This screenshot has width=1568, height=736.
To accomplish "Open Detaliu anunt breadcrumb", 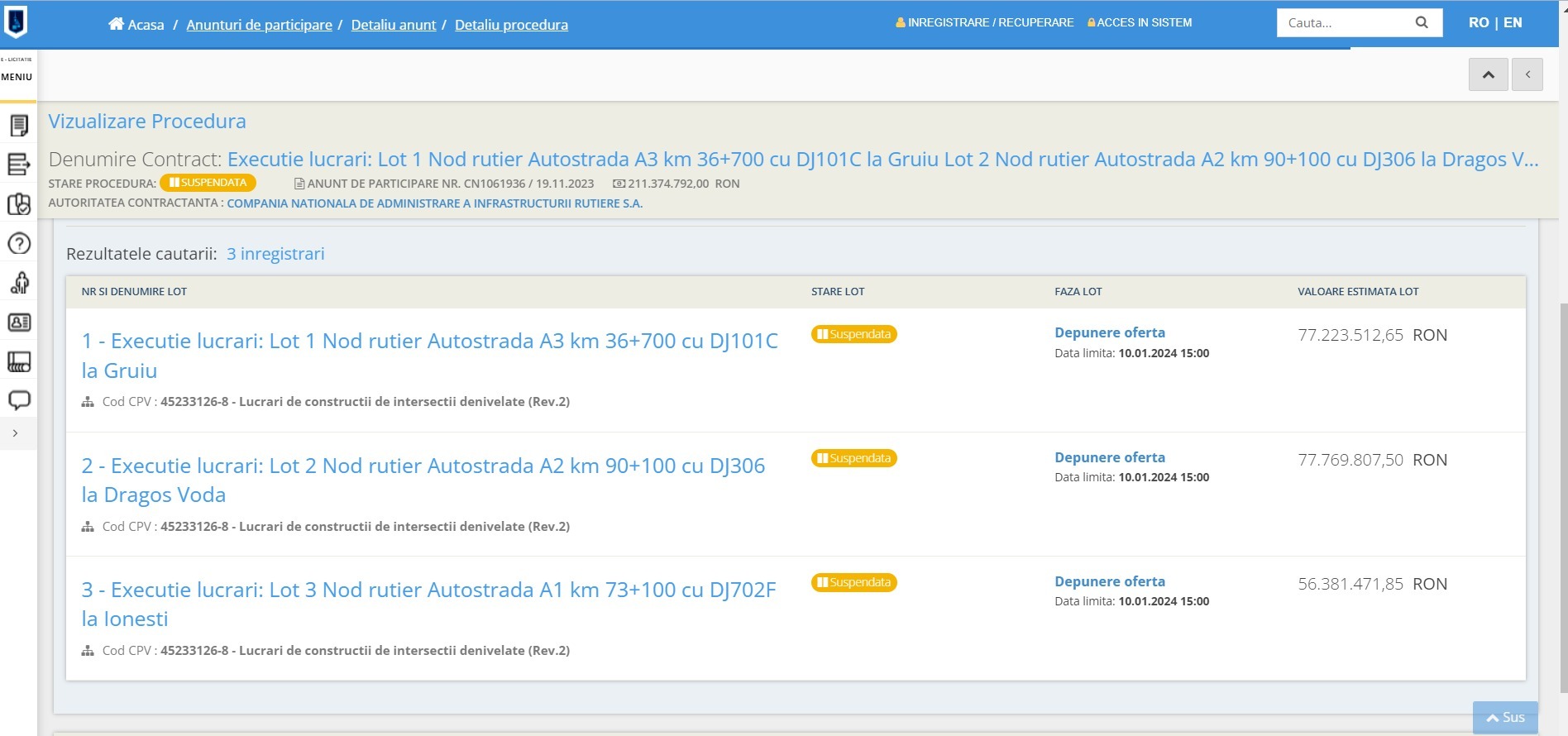I will tap(393, 25).
